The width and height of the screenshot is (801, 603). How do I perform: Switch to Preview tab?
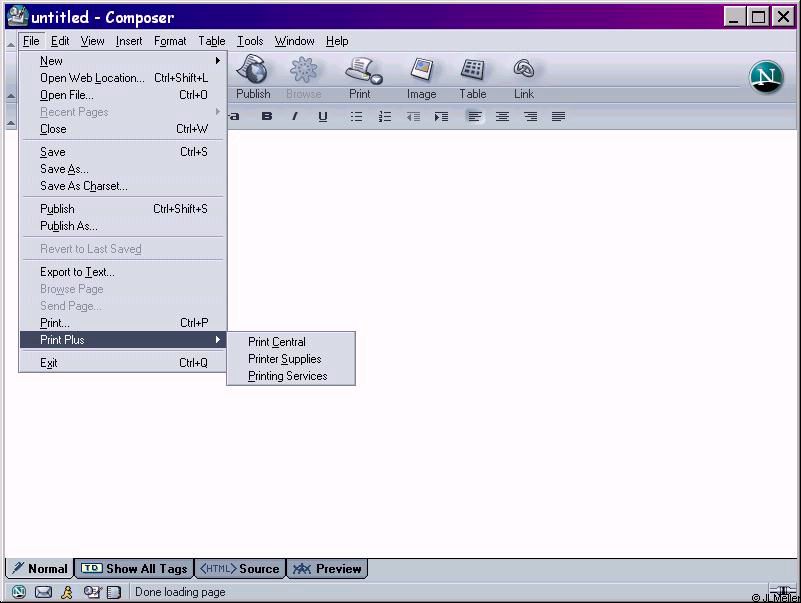tap(327, 568)
